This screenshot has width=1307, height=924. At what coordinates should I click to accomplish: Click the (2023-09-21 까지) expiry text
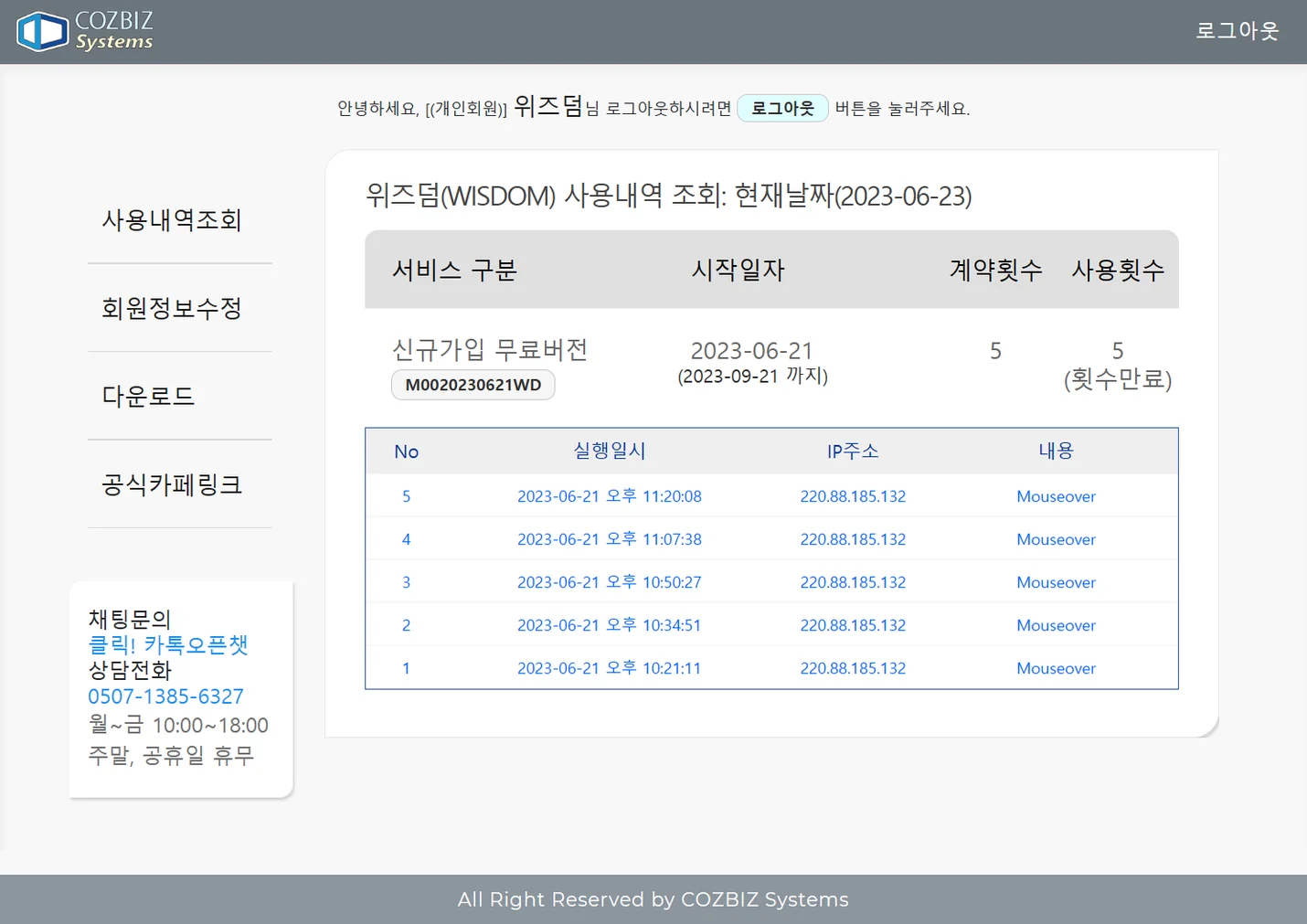coord(752,377)
